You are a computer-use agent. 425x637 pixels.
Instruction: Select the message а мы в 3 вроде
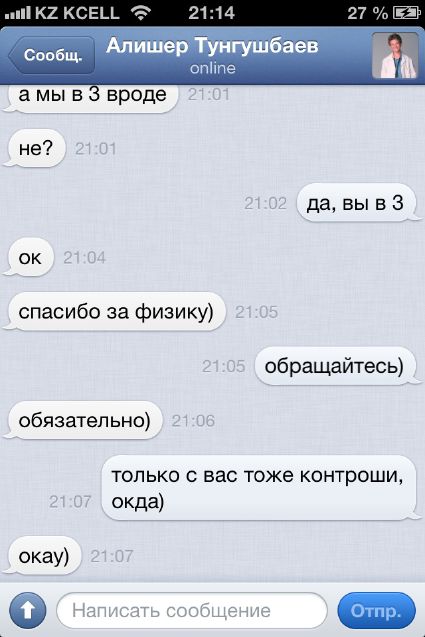[x=91, y=96]
